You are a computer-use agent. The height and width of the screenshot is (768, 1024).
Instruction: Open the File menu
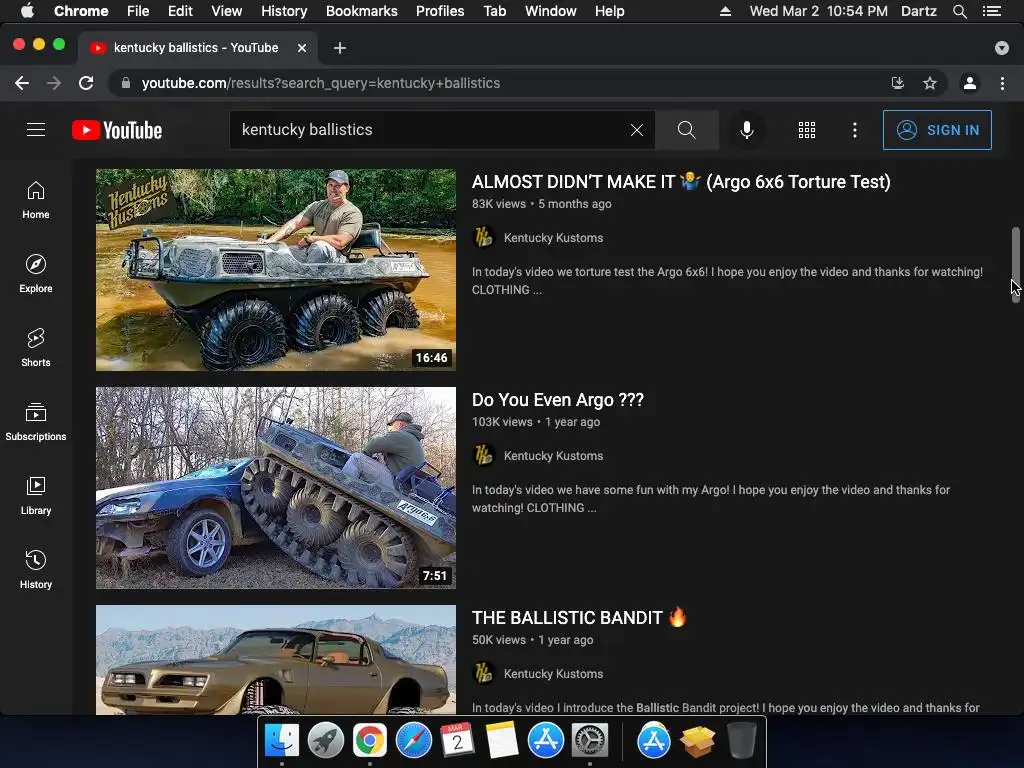[x=138, y=11]
